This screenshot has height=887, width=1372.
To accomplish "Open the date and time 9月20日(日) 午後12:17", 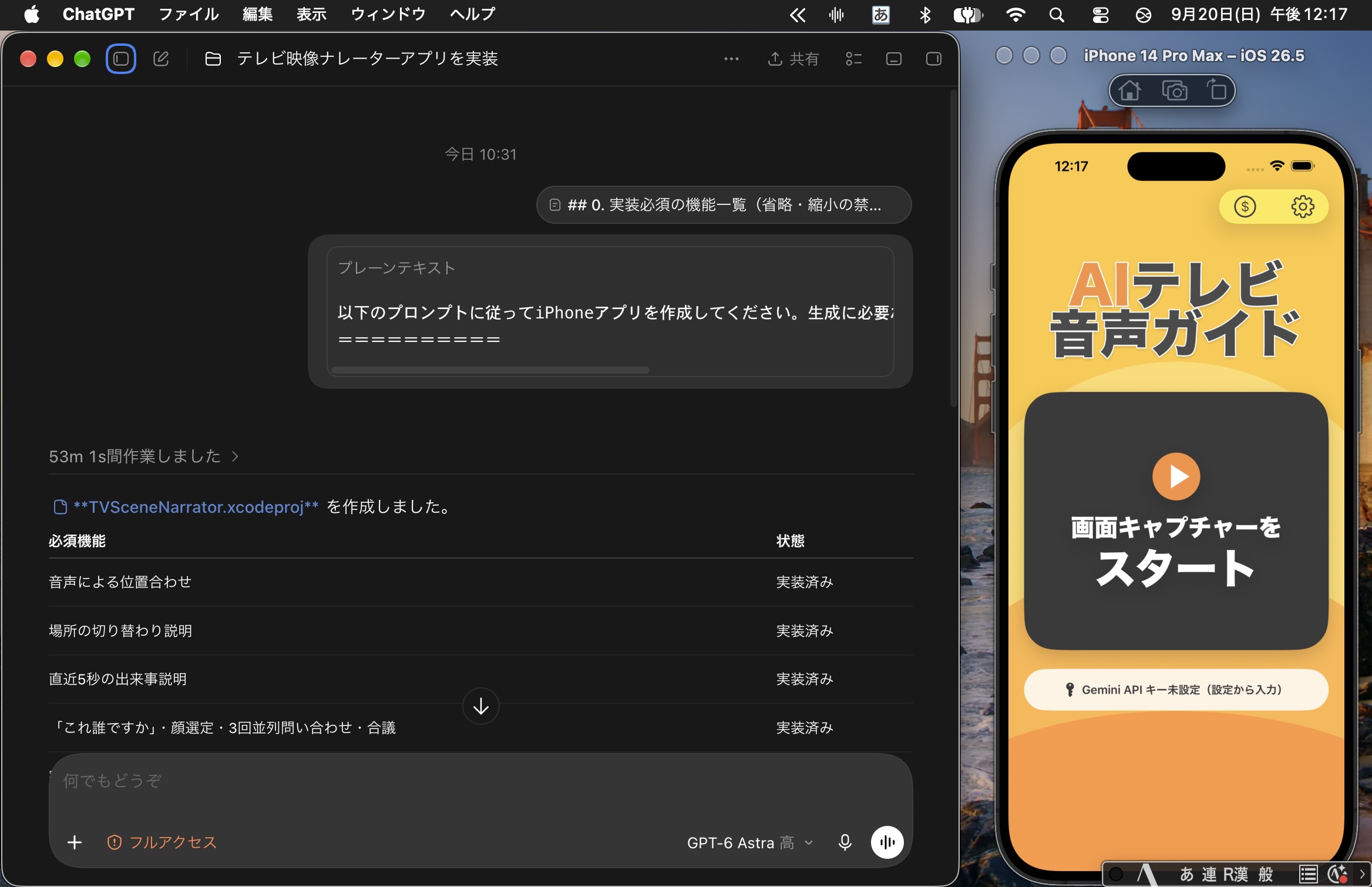I will click(x=1259, y=14).
